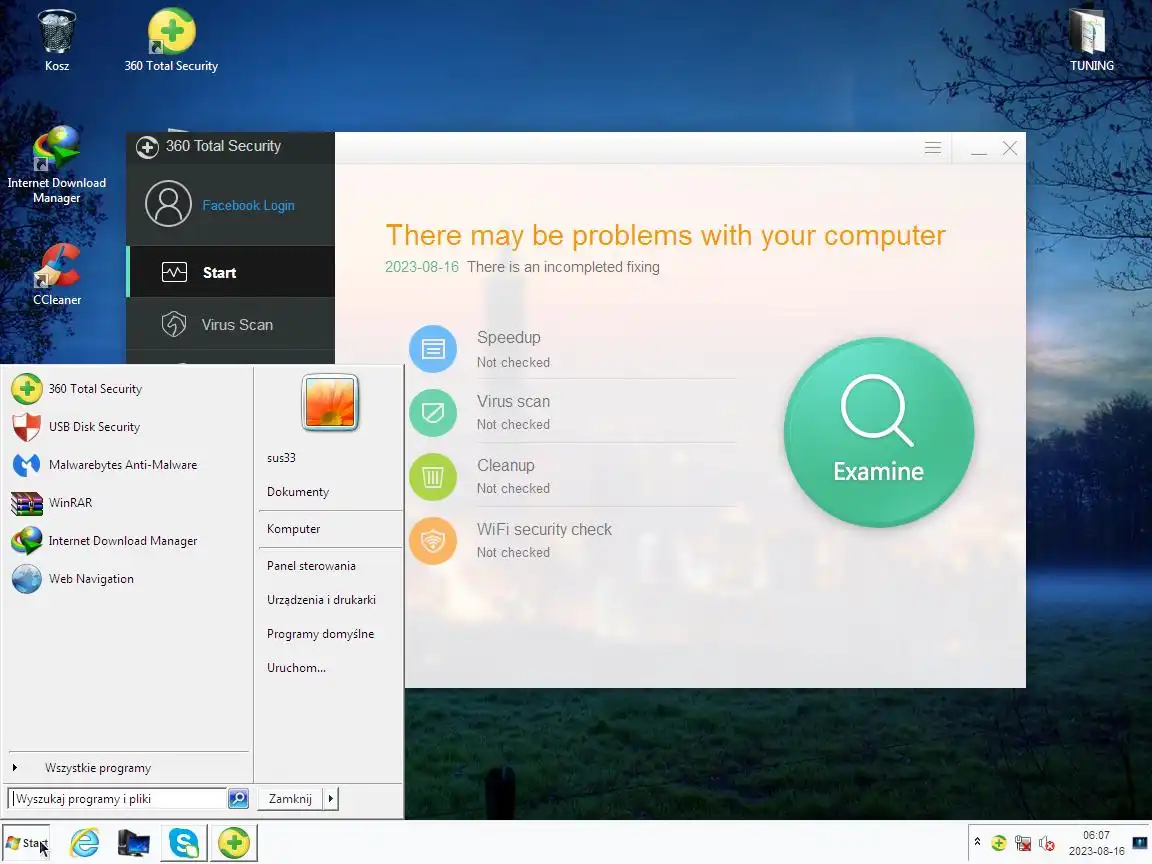Click the Speedup round icon

coord(433,349)
